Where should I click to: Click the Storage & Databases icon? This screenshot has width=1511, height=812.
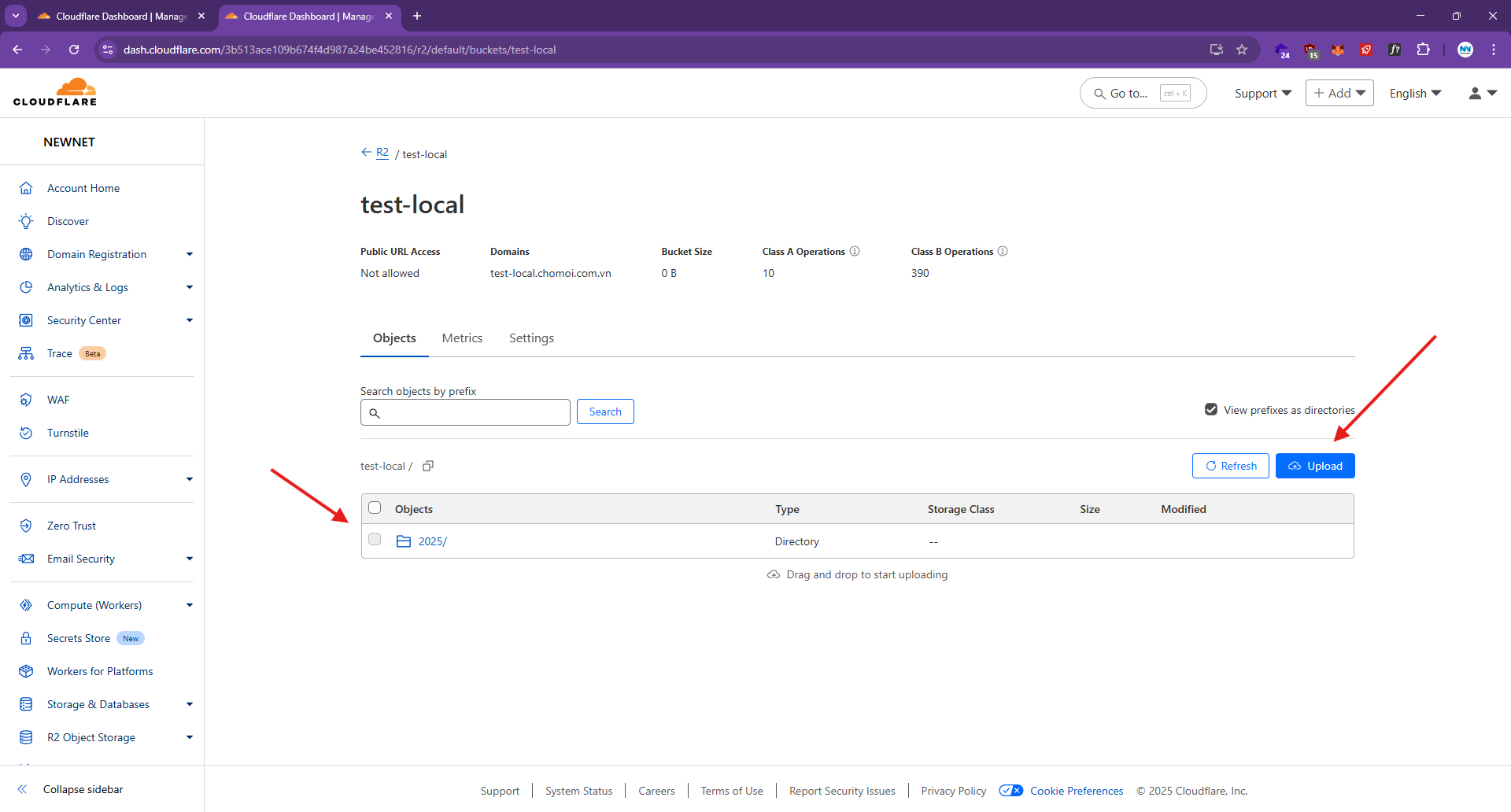click(x=26, y=704)
